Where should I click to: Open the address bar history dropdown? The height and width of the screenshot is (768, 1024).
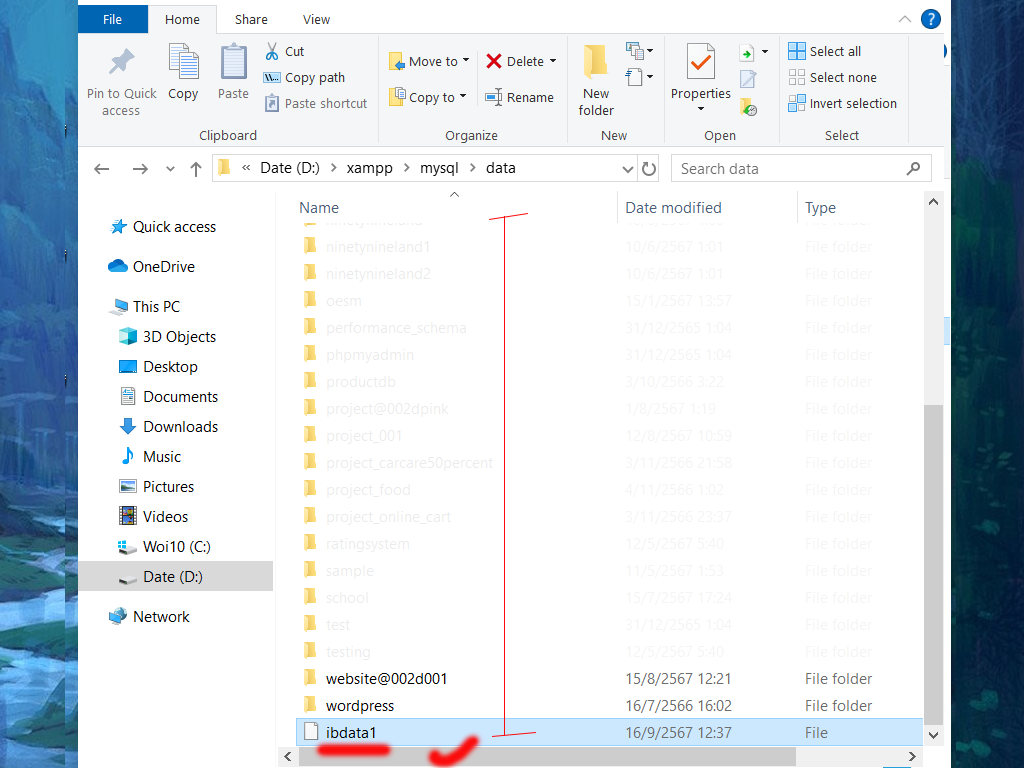click(x=627, y=169)
